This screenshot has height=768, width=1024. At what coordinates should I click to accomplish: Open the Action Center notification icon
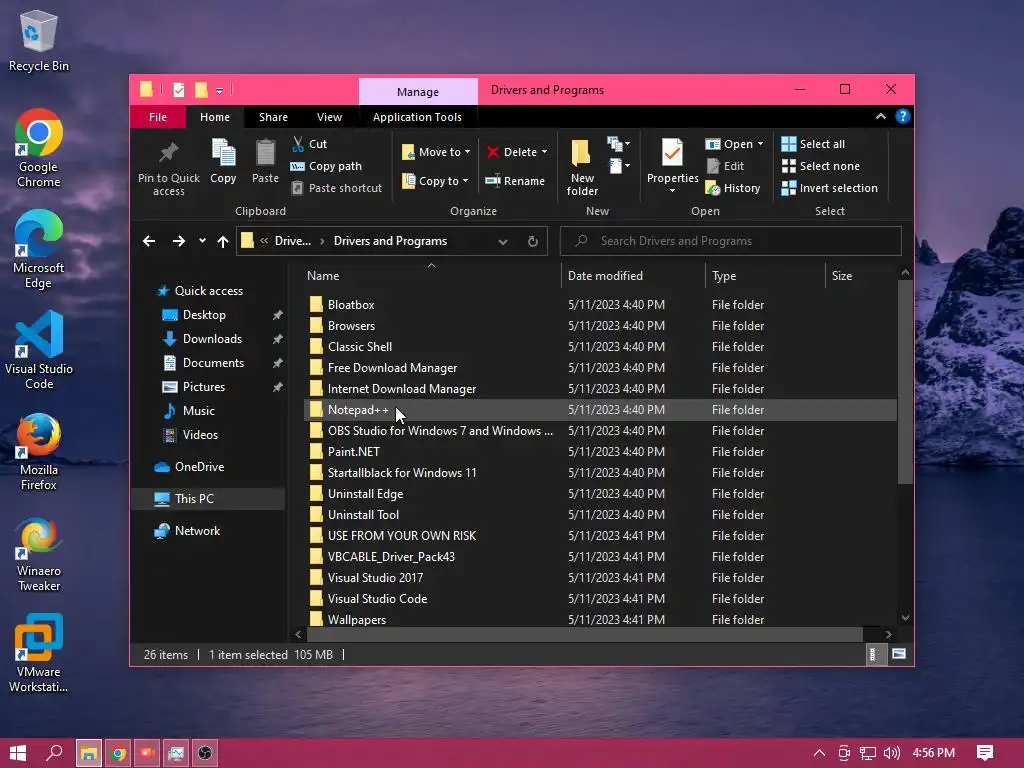[x=985, y=753]
